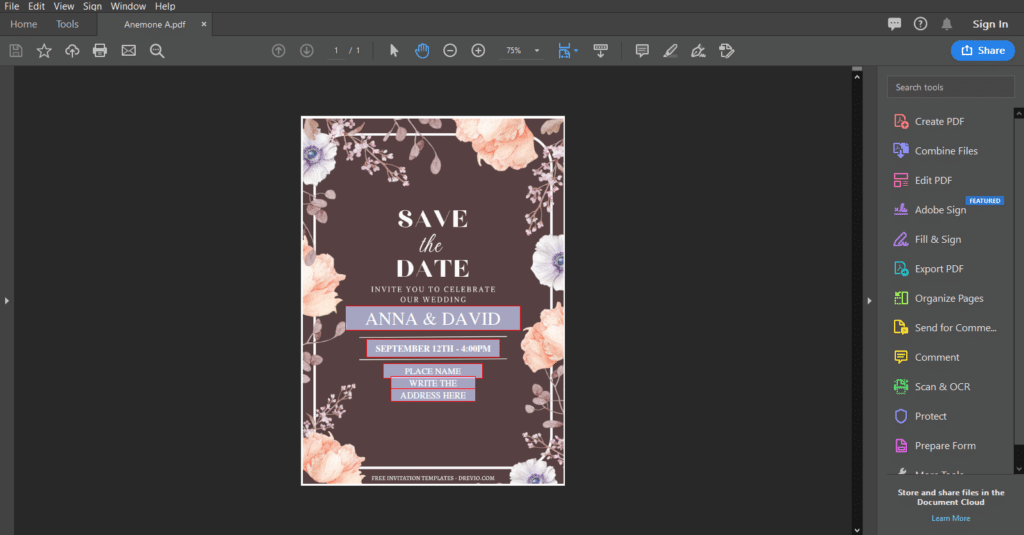Choose the Selection arrow tool

tap(394, 50)
